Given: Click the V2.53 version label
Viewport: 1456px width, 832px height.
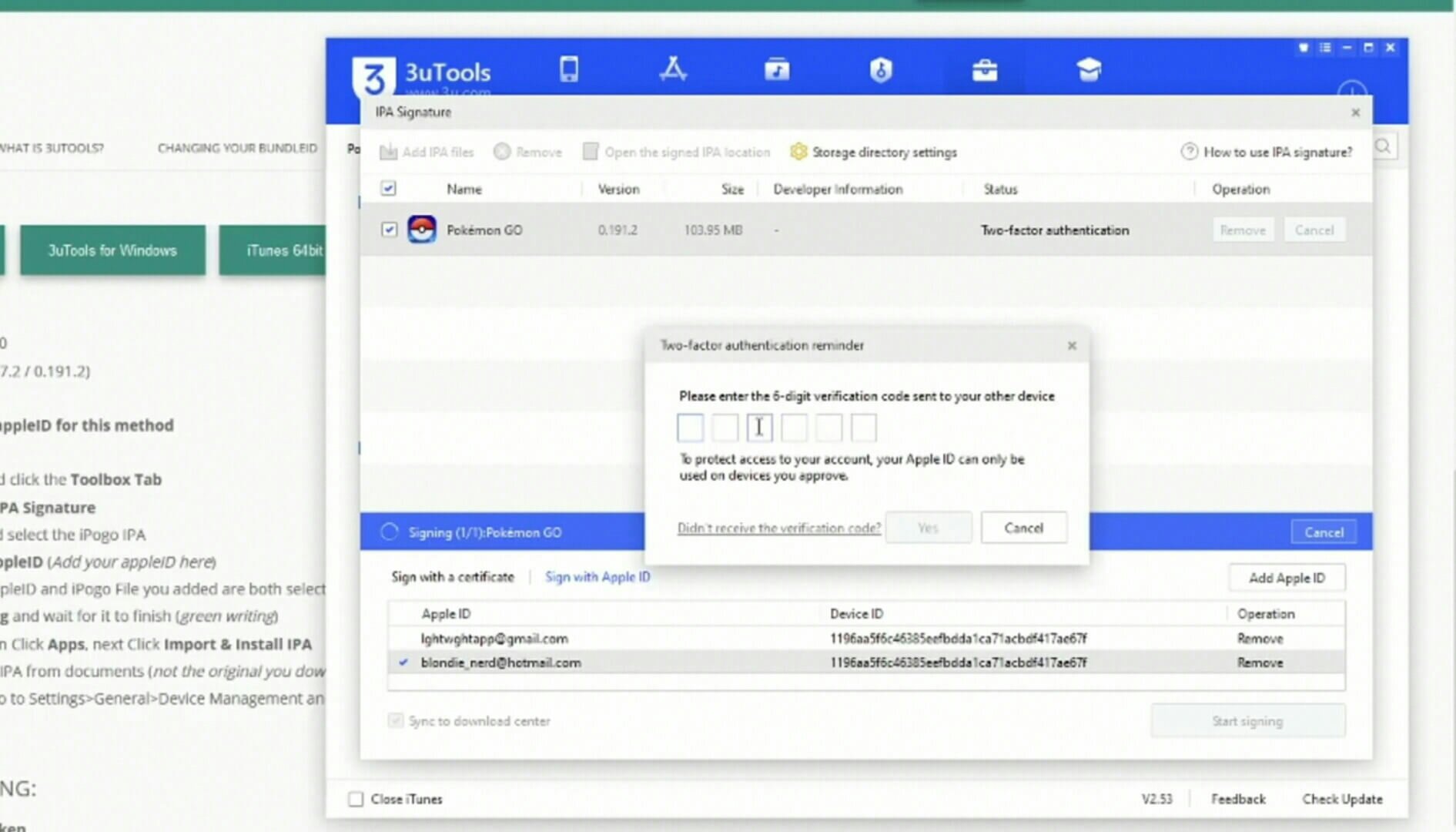Looking at the screenshot, I should click(1156, 799).
